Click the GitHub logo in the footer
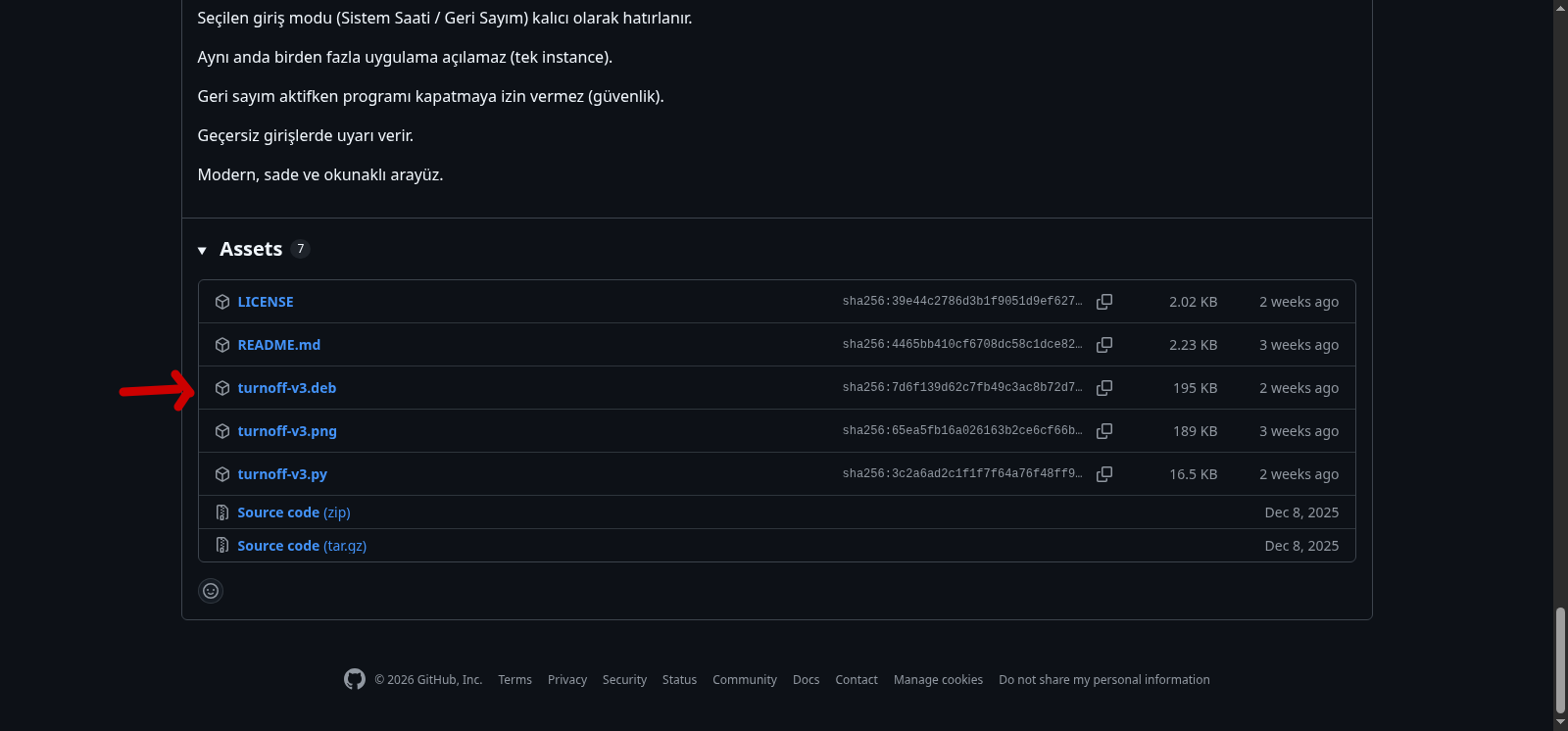 pos(355,679)
